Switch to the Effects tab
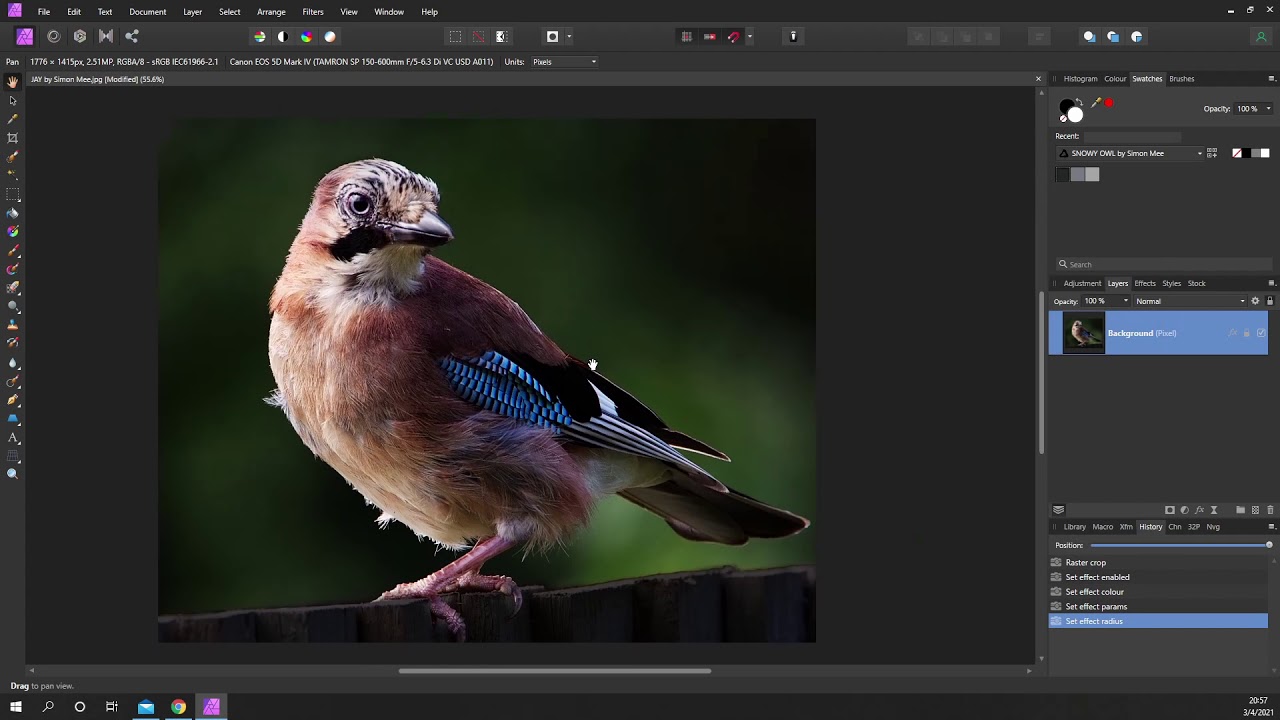Screen dimensions: 1280x720 pyautogui.click(x=1145, y=283)
